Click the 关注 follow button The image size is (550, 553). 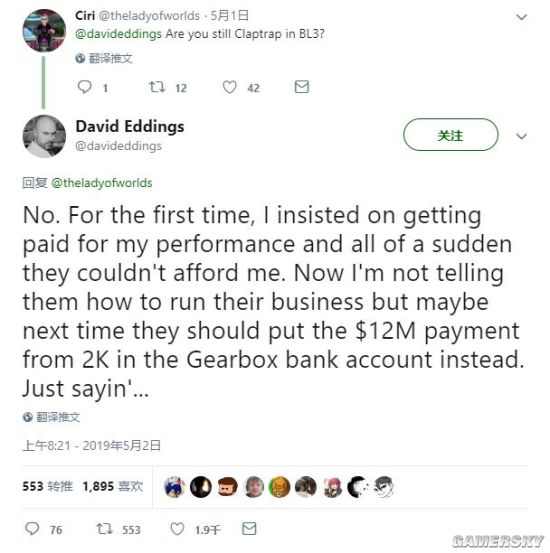(451, 135)
